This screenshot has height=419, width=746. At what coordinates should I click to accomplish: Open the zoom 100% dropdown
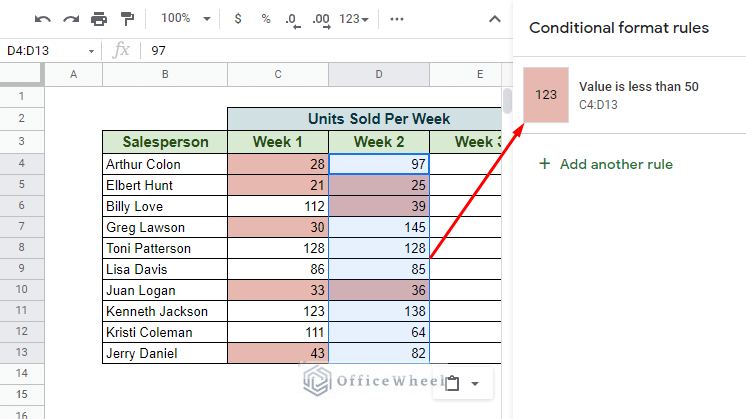coord(186,19)
